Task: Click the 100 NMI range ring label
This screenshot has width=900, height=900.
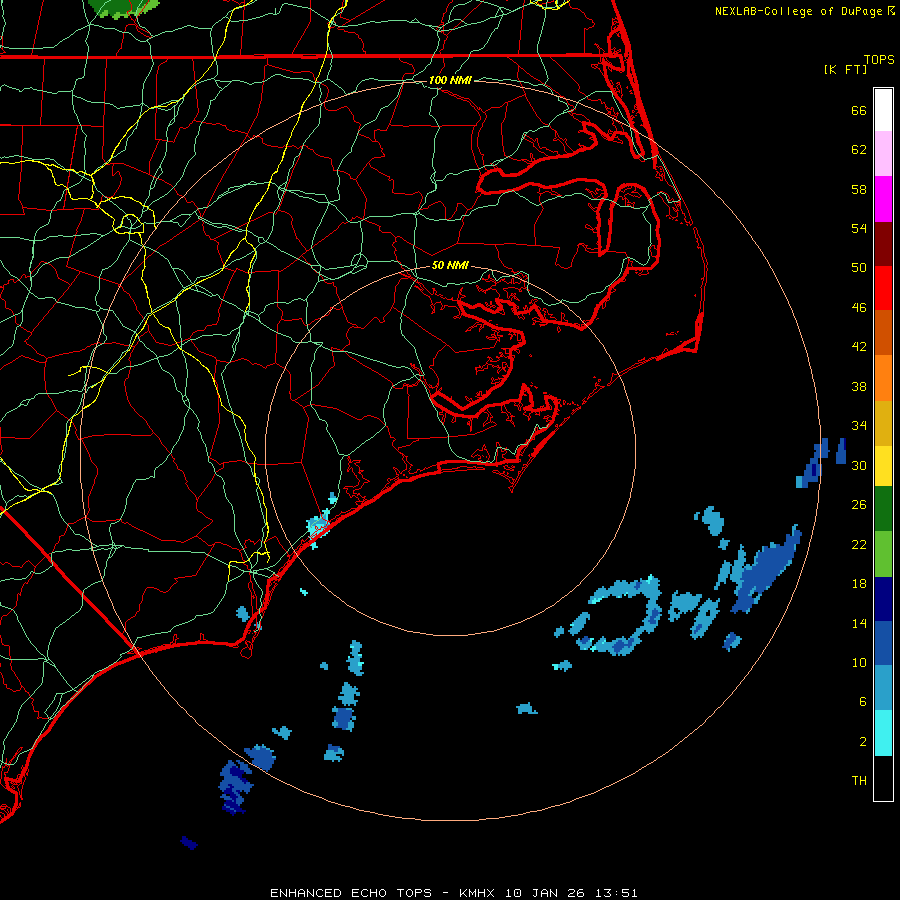Action: pyautogui.click(x=450, y=80)
